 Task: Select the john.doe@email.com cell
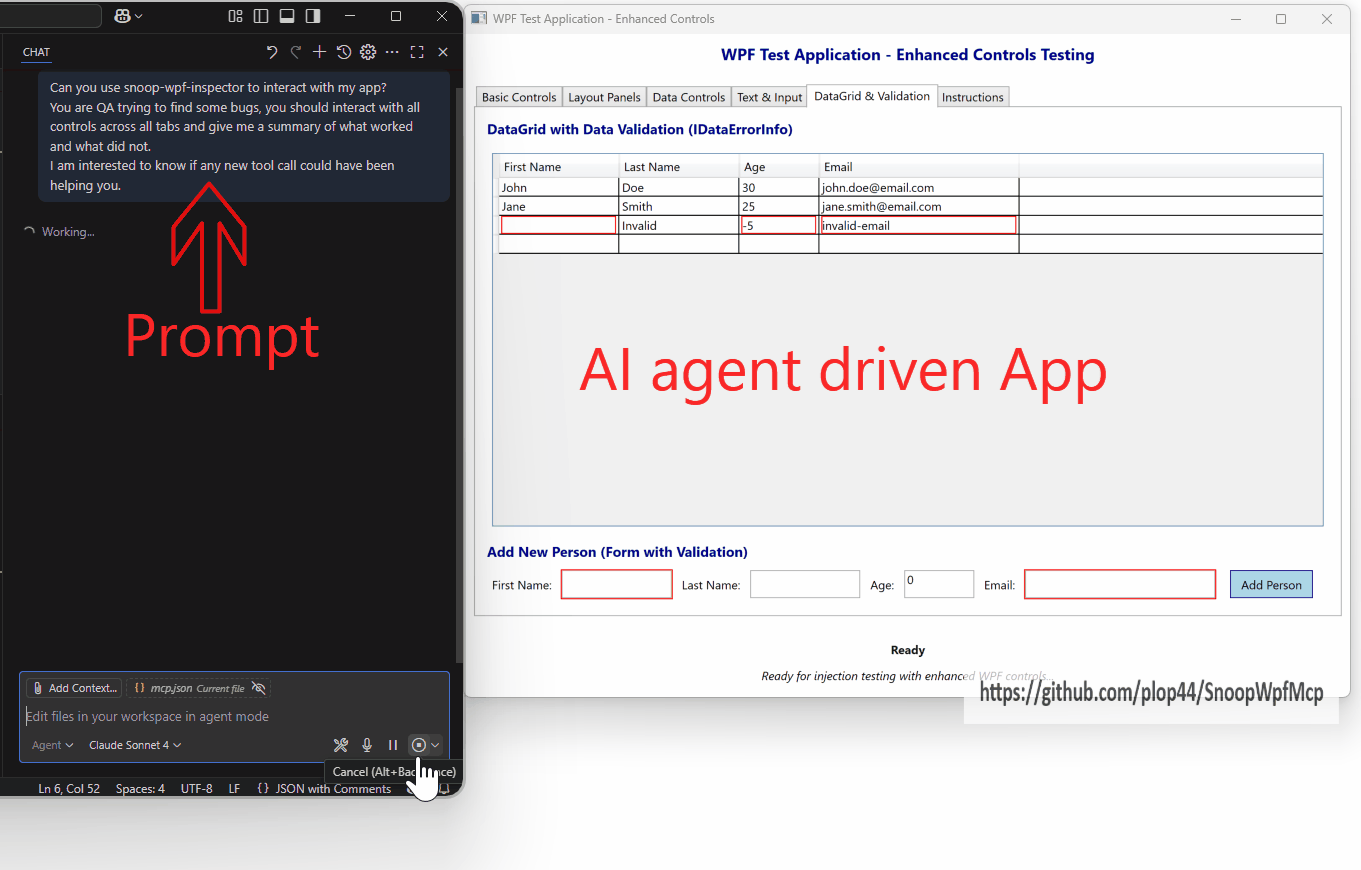(918, 187)
